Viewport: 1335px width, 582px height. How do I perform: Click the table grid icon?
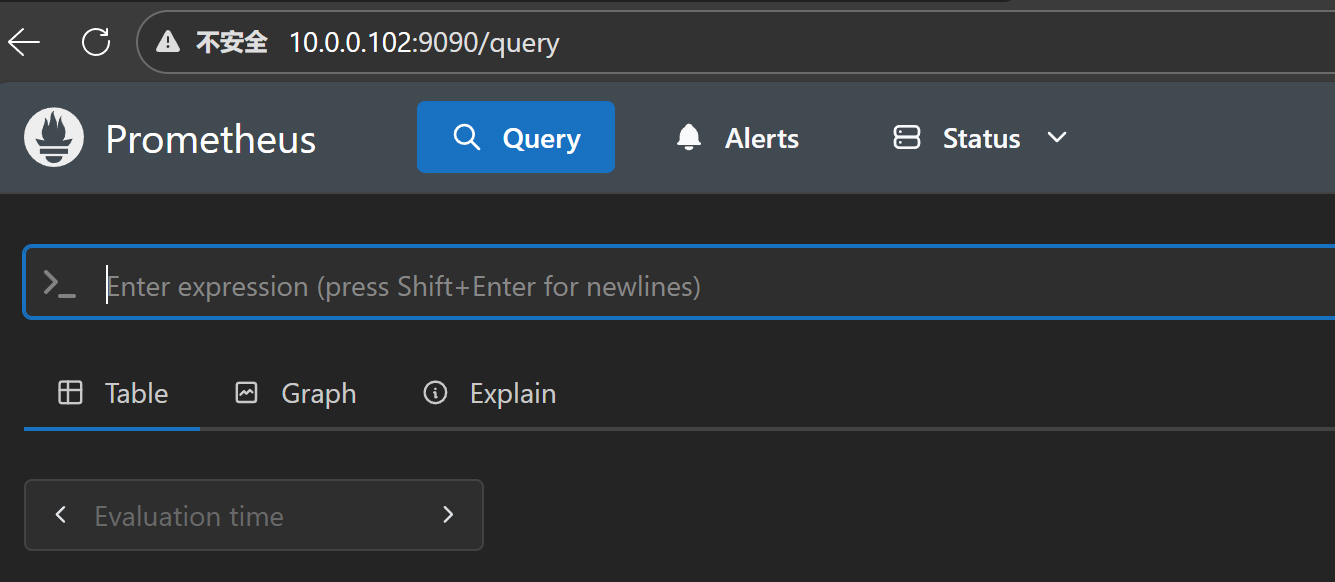click(x=70, y=393)
